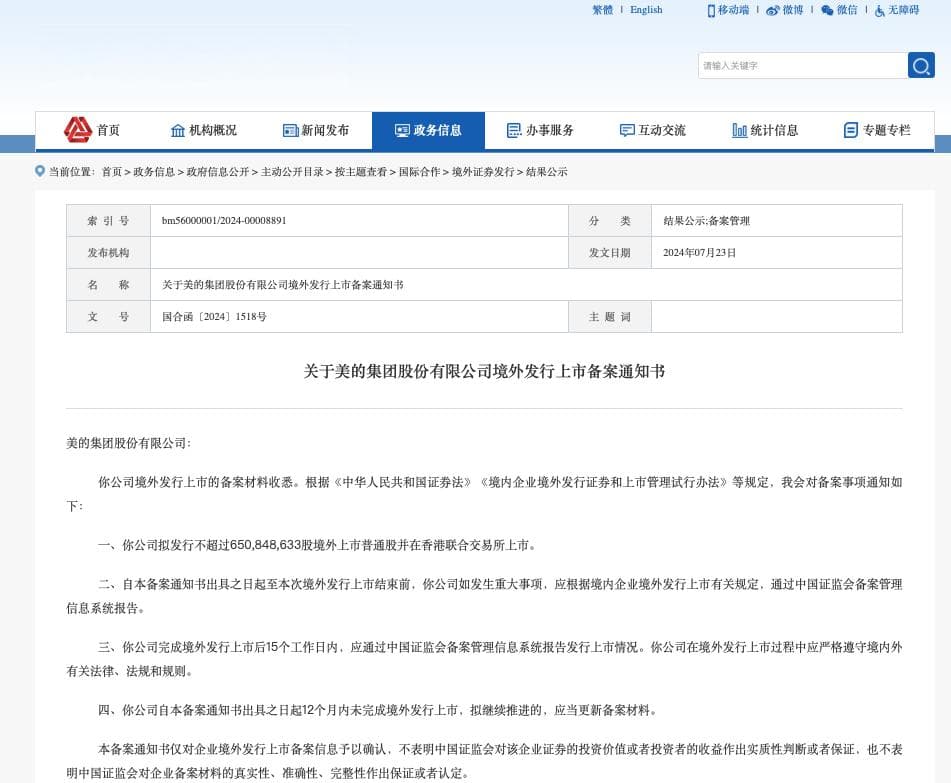Image resolution: width=951 pixels, height=783 pixels.
Task: Click the red CSRC logo icon
Action: pos(78,130)
